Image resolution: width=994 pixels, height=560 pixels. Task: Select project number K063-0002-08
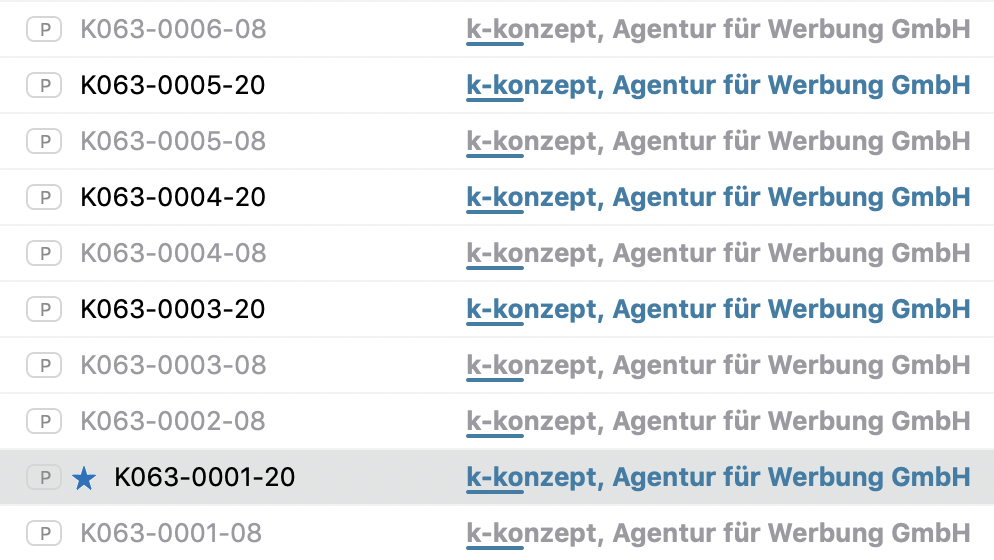tap(173, 422)
